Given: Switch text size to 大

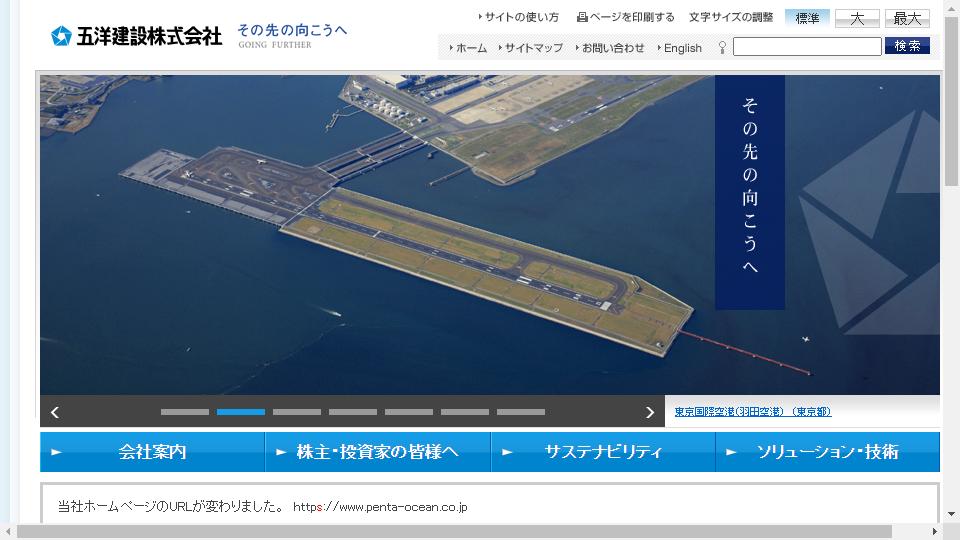Looking at the screenshot, I should (857, 18).
